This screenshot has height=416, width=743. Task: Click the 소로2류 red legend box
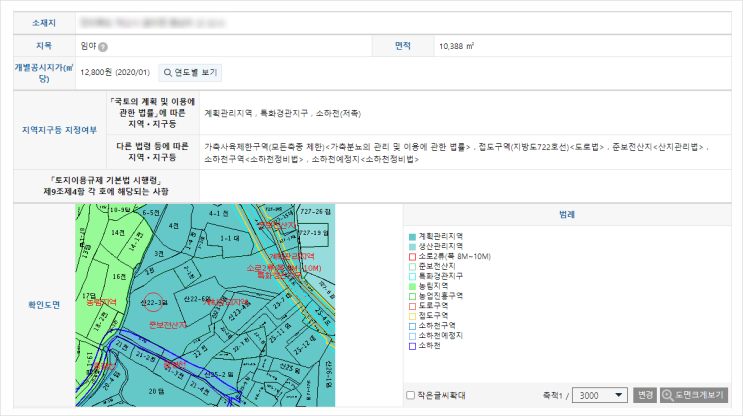(412, 256)
